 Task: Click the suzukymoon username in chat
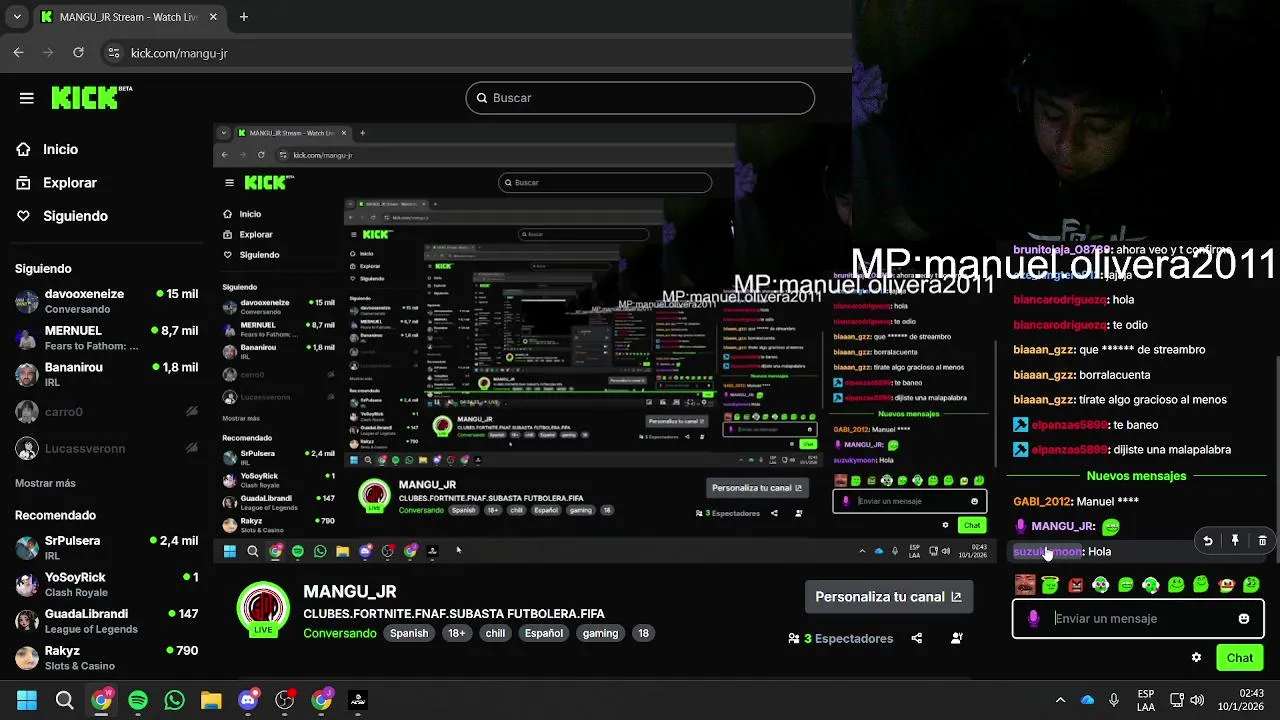pos(1048,552)
